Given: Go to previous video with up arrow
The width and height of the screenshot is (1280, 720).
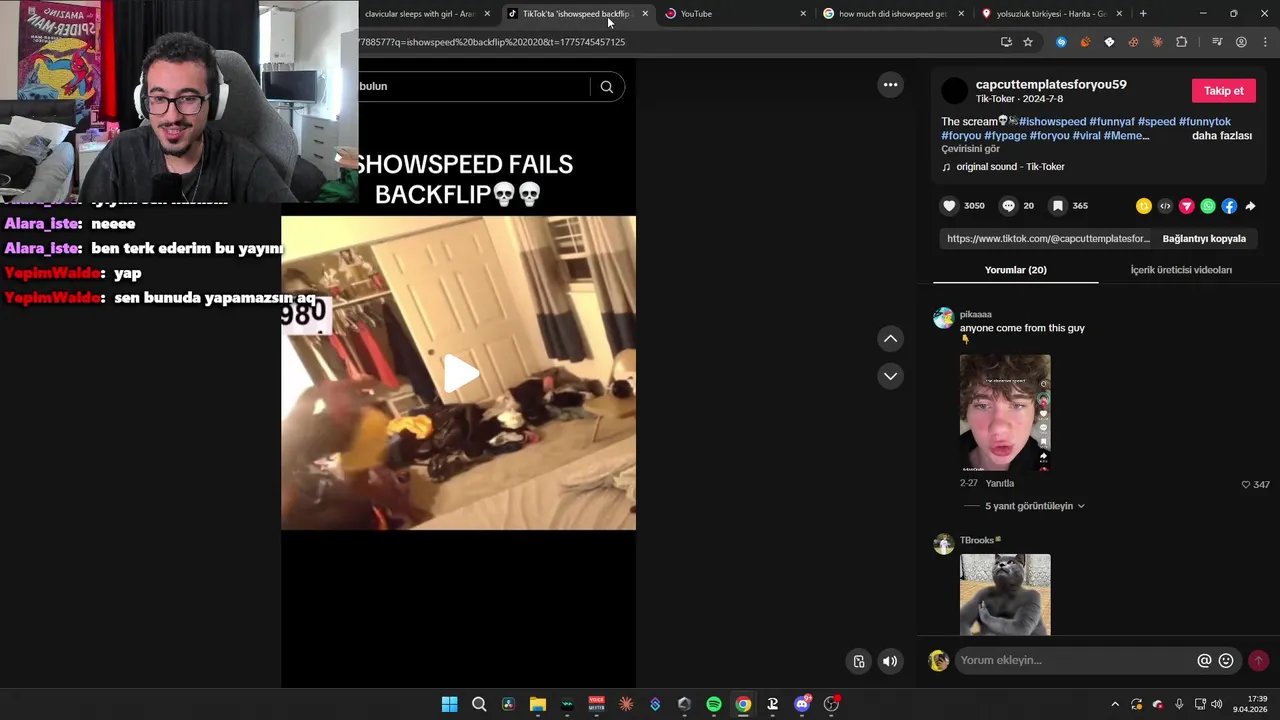Looking at the screenshot, I should pyautogui.click(x=890, y=339).
